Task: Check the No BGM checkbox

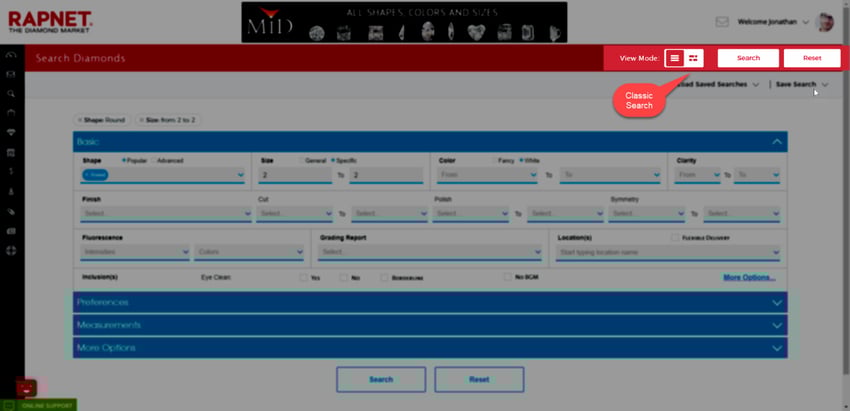Action: (508, 277)
